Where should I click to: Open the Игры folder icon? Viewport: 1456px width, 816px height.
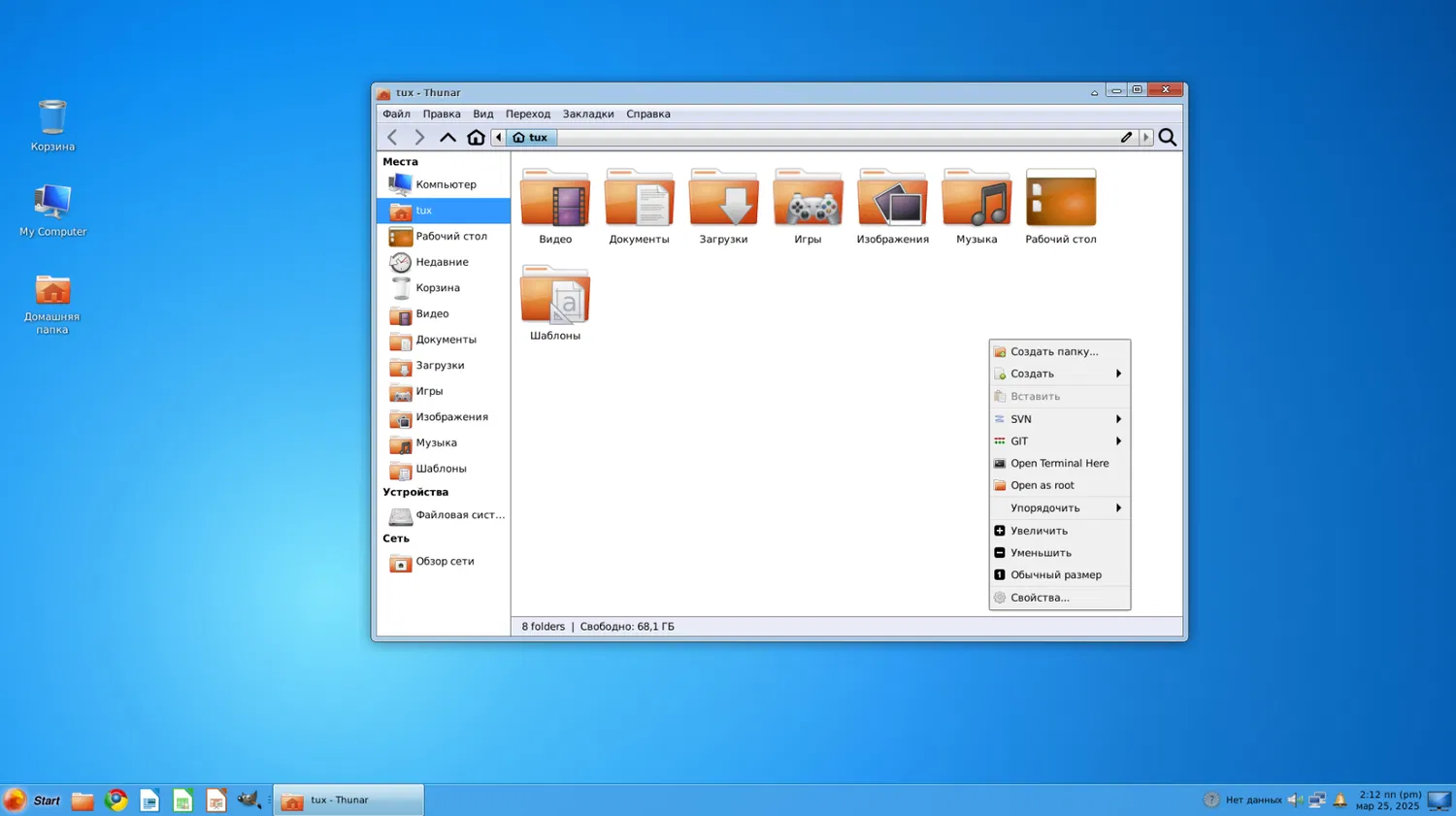808,199
